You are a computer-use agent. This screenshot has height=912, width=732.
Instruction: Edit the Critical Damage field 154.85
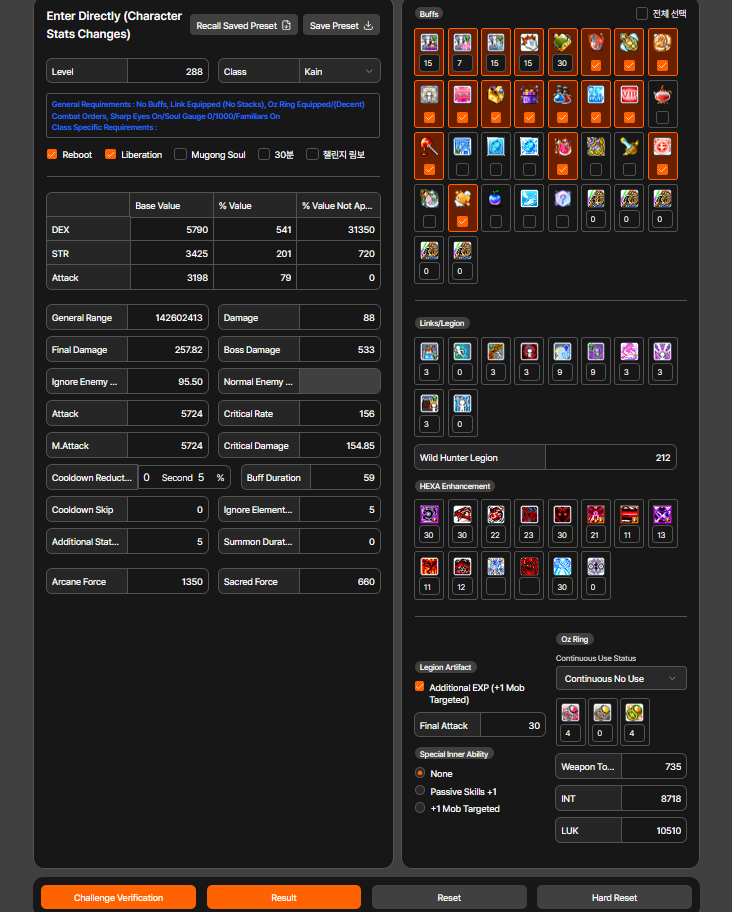pyautogui.click(x=340, y=446)
